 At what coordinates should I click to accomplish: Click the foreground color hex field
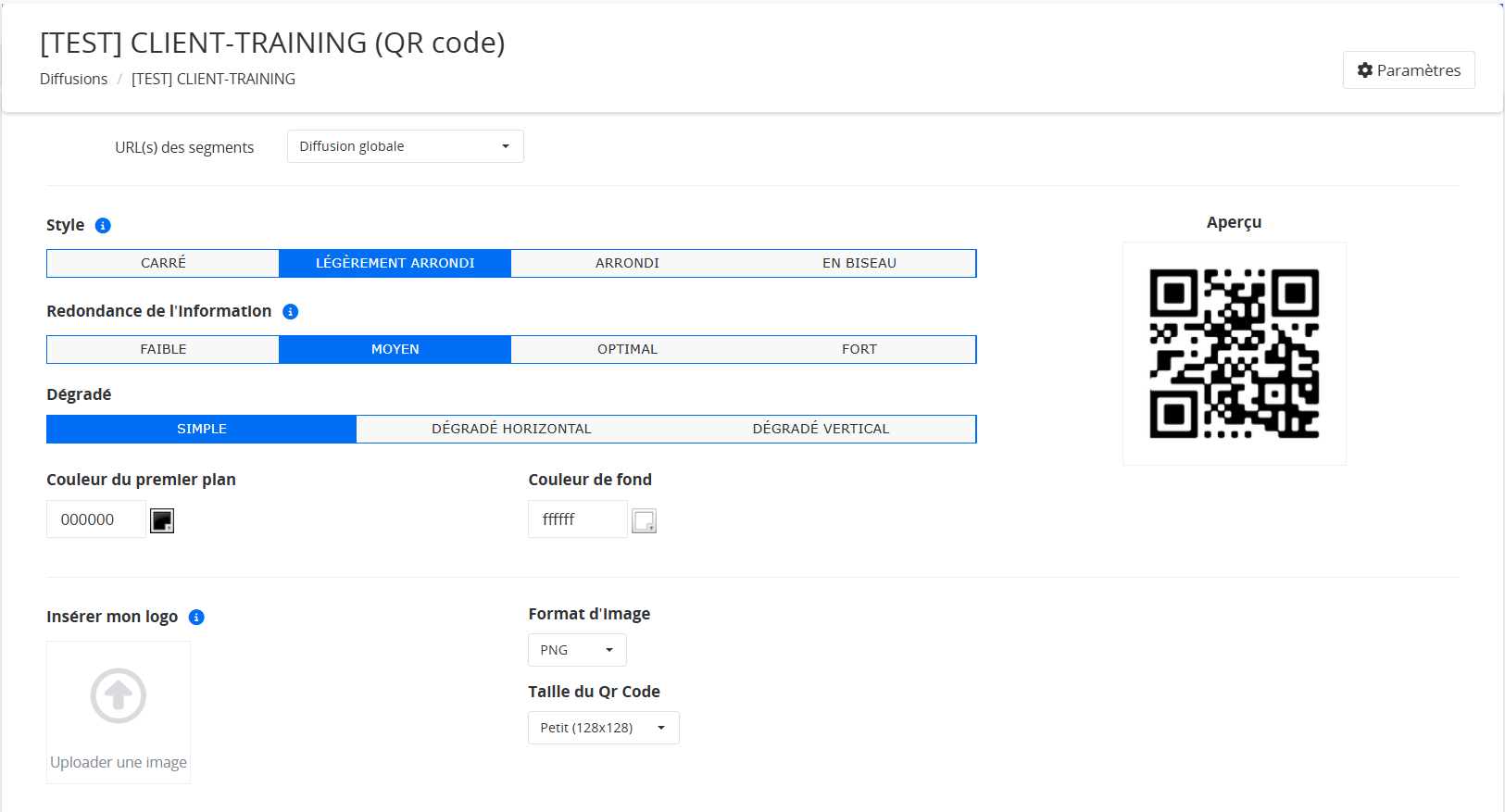95,519
